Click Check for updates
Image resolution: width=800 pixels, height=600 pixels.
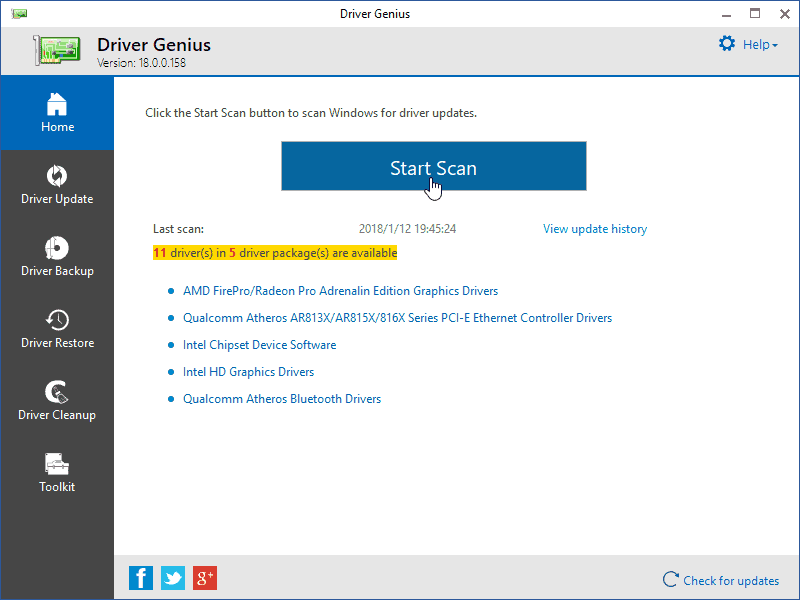pyautogui.click(x=730, y=580)
